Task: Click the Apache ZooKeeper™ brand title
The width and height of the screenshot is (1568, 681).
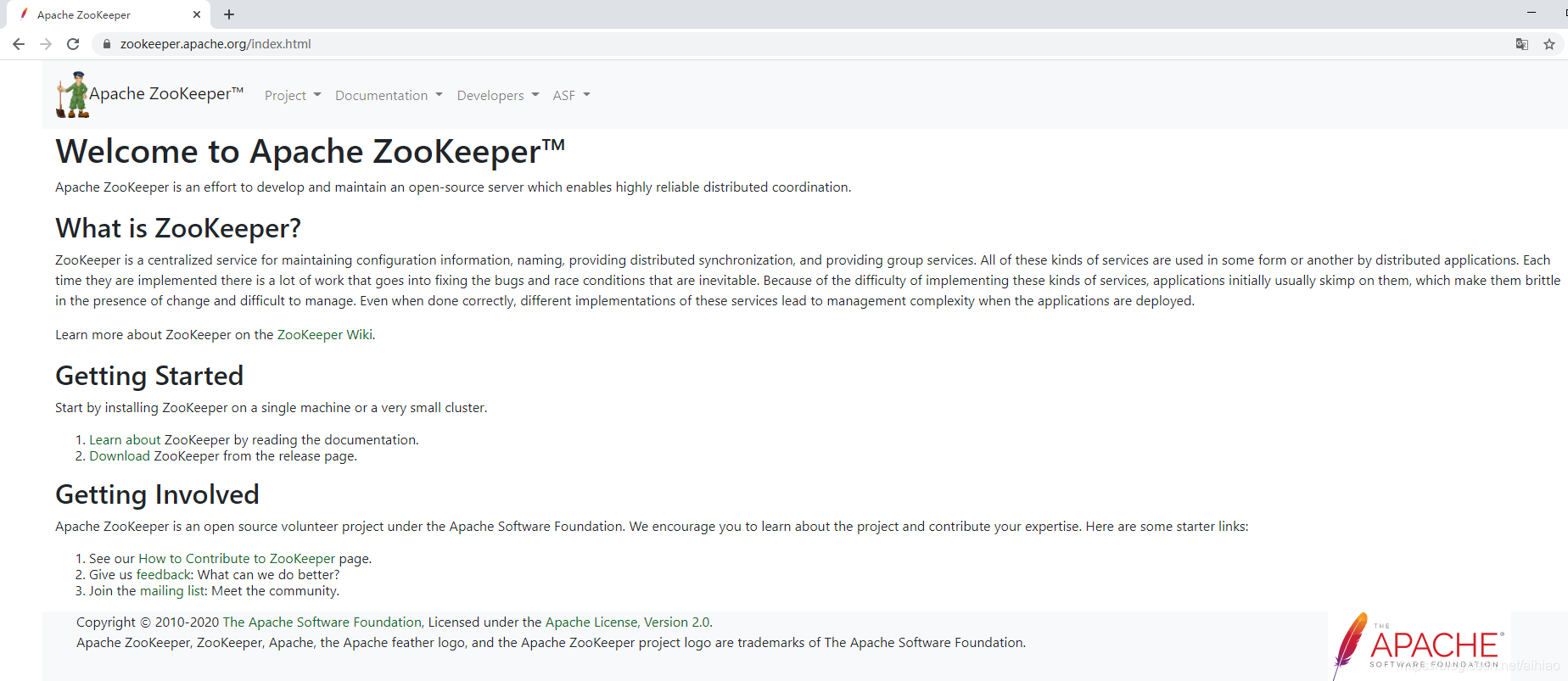Action: (166, 94)
